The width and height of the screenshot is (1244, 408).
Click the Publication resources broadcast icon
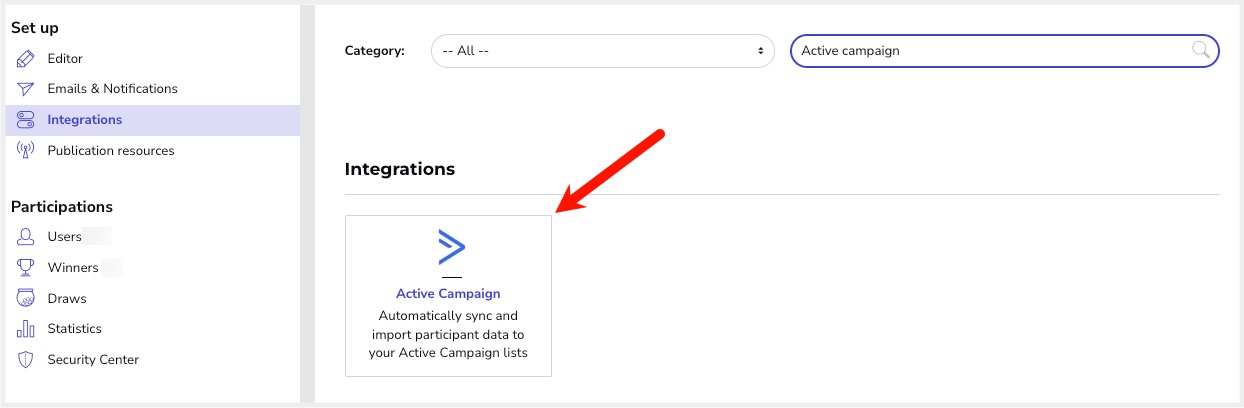[26, 151]
